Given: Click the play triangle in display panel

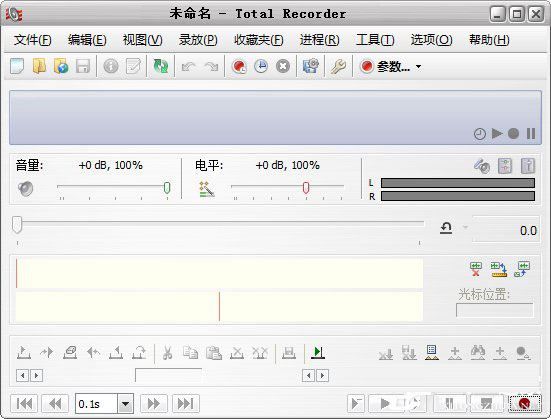Looking at the screenshot, I should (x=497, y=134).
